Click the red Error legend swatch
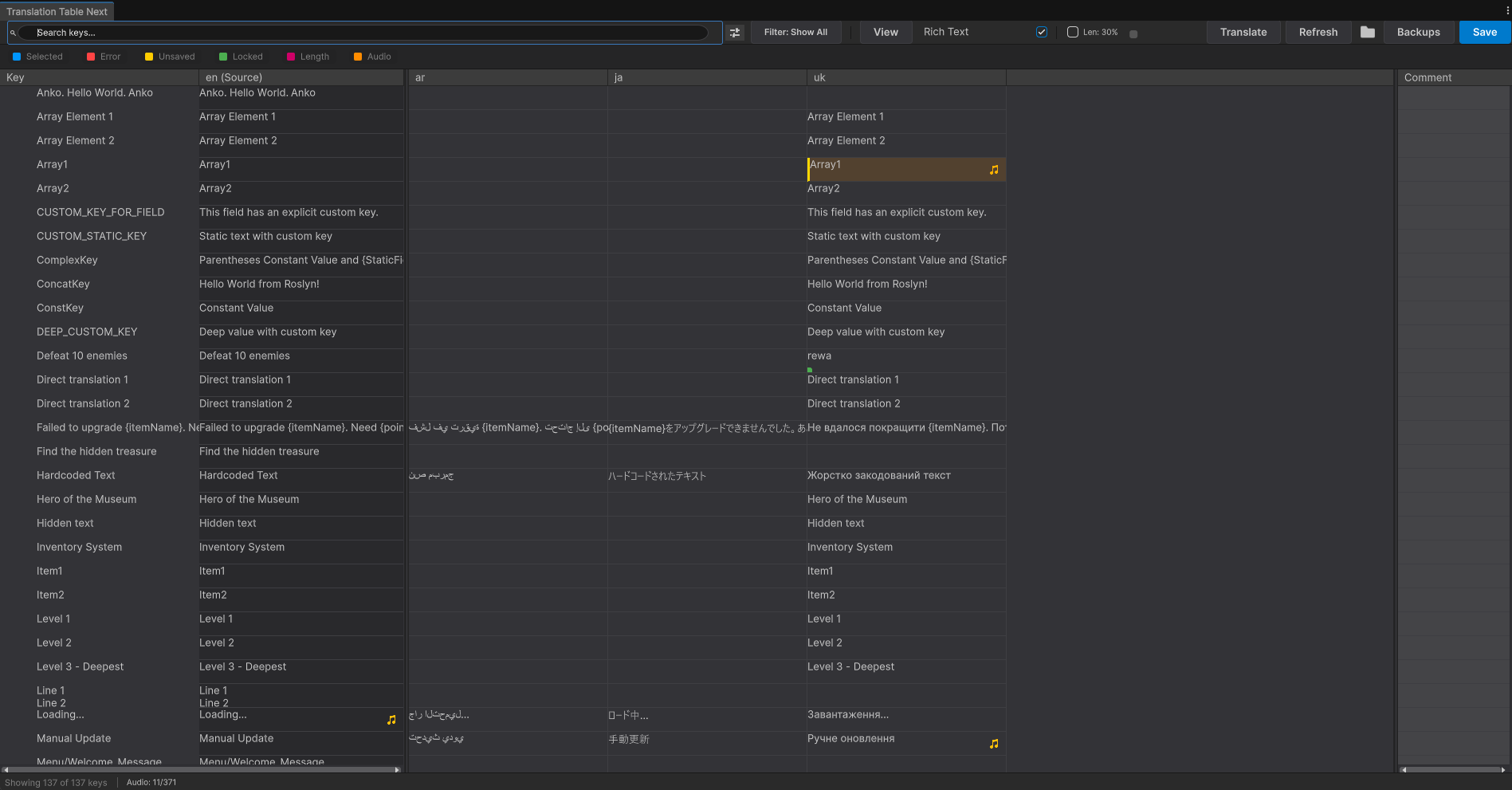The image size is (1512, 790). 89,57
